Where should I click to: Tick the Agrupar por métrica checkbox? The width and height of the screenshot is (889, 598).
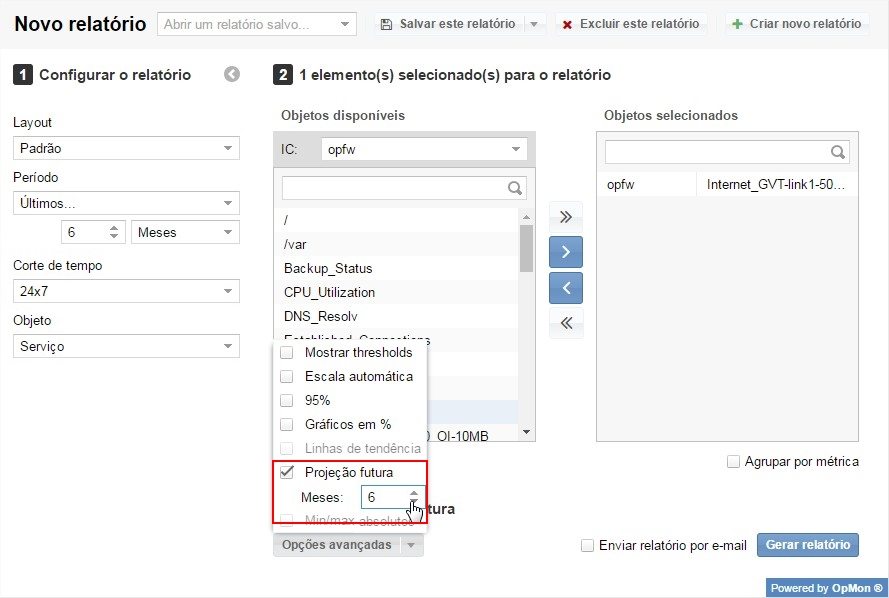[734, 462]
